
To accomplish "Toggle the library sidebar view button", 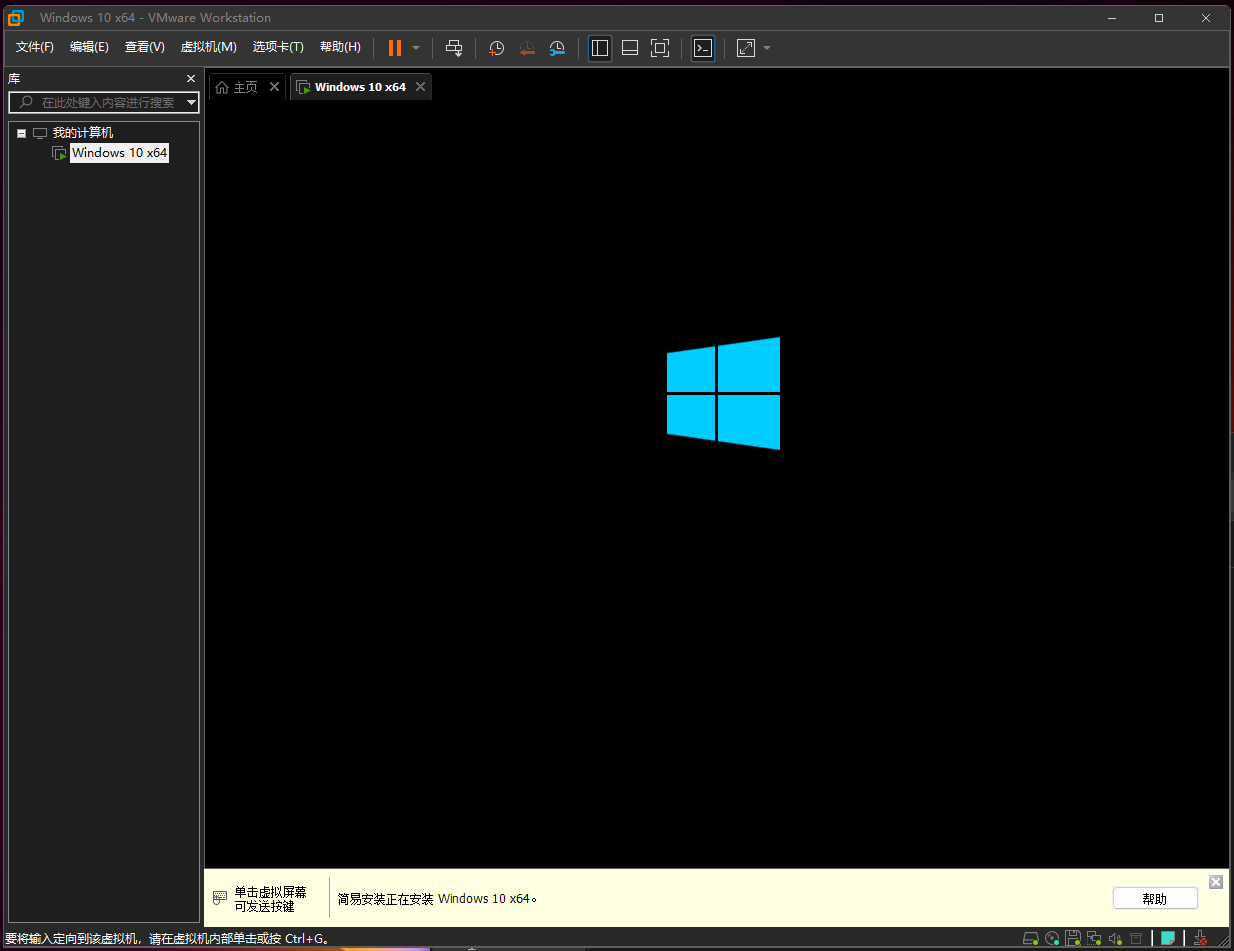I will (x=600, y=48).
